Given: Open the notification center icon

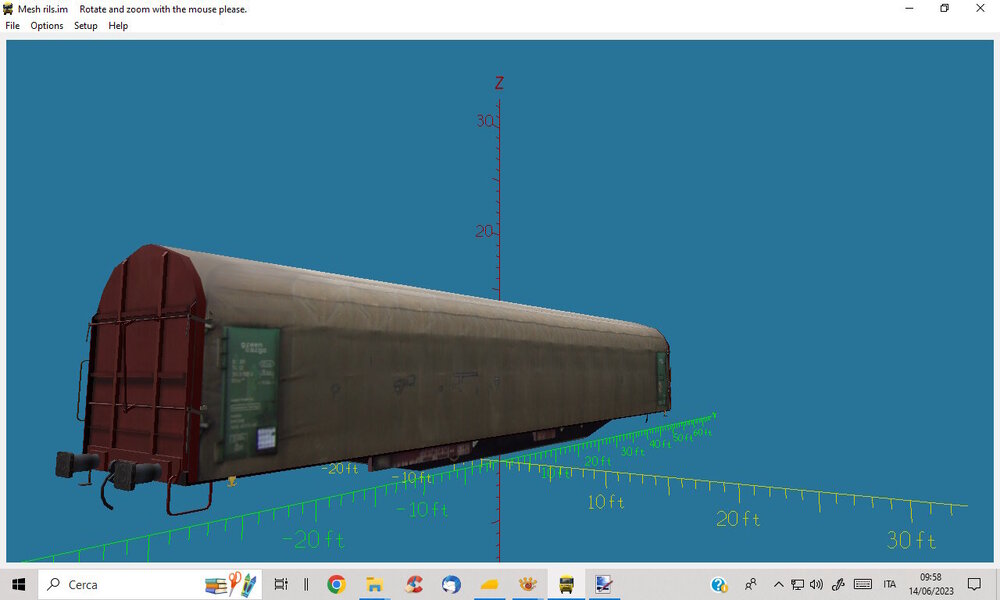Looking at the screenshot, I should 974,584.
